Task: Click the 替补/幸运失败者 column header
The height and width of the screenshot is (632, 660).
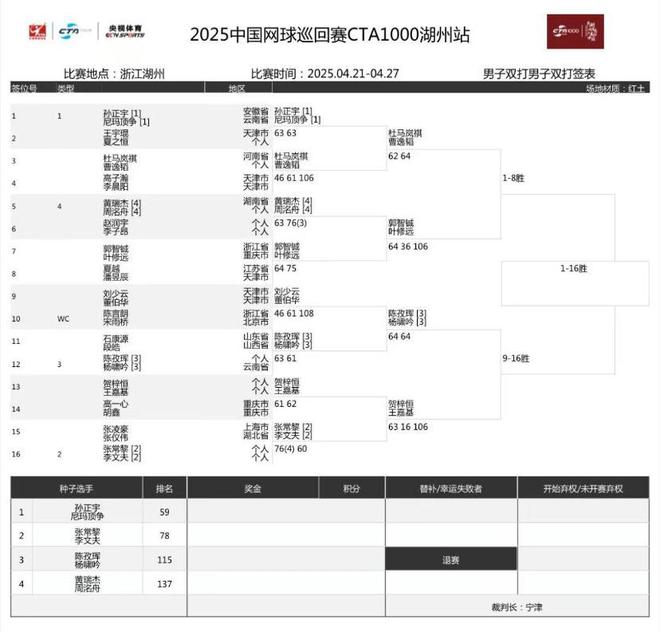Action: (x=451, y=488)
